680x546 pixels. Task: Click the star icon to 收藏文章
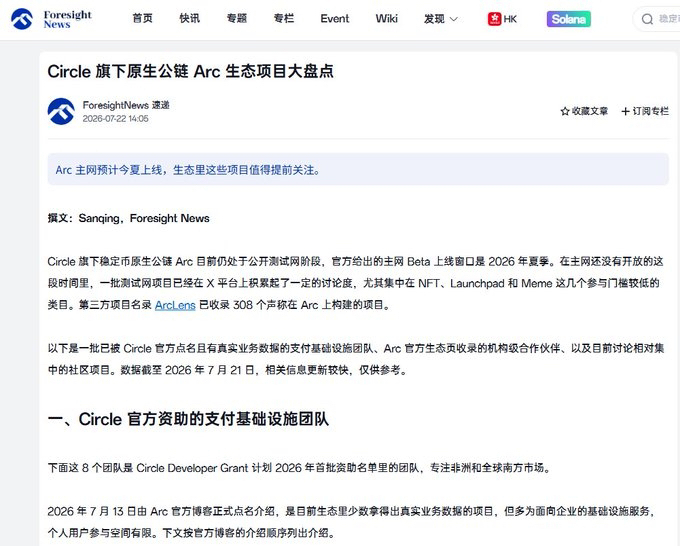565,111
